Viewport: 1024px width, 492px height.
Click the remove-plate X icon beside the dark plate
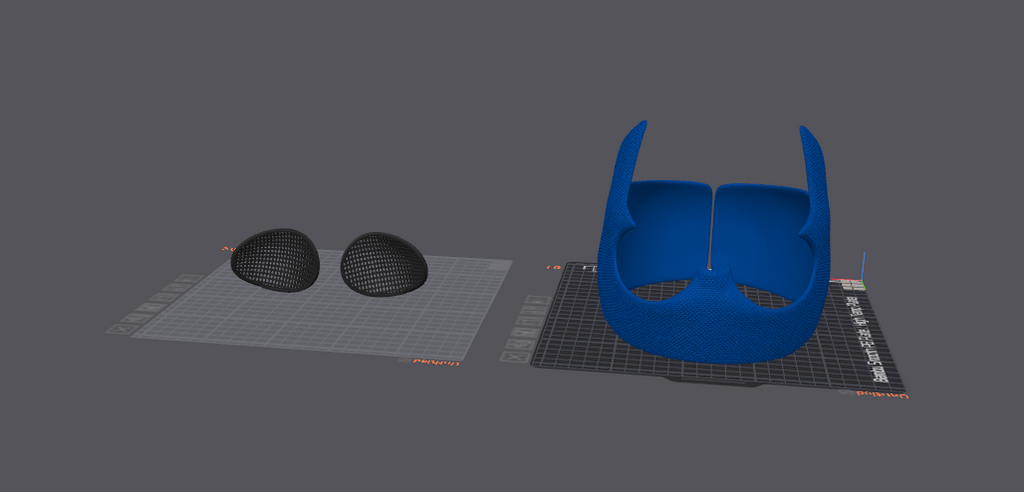coord(515,357)
